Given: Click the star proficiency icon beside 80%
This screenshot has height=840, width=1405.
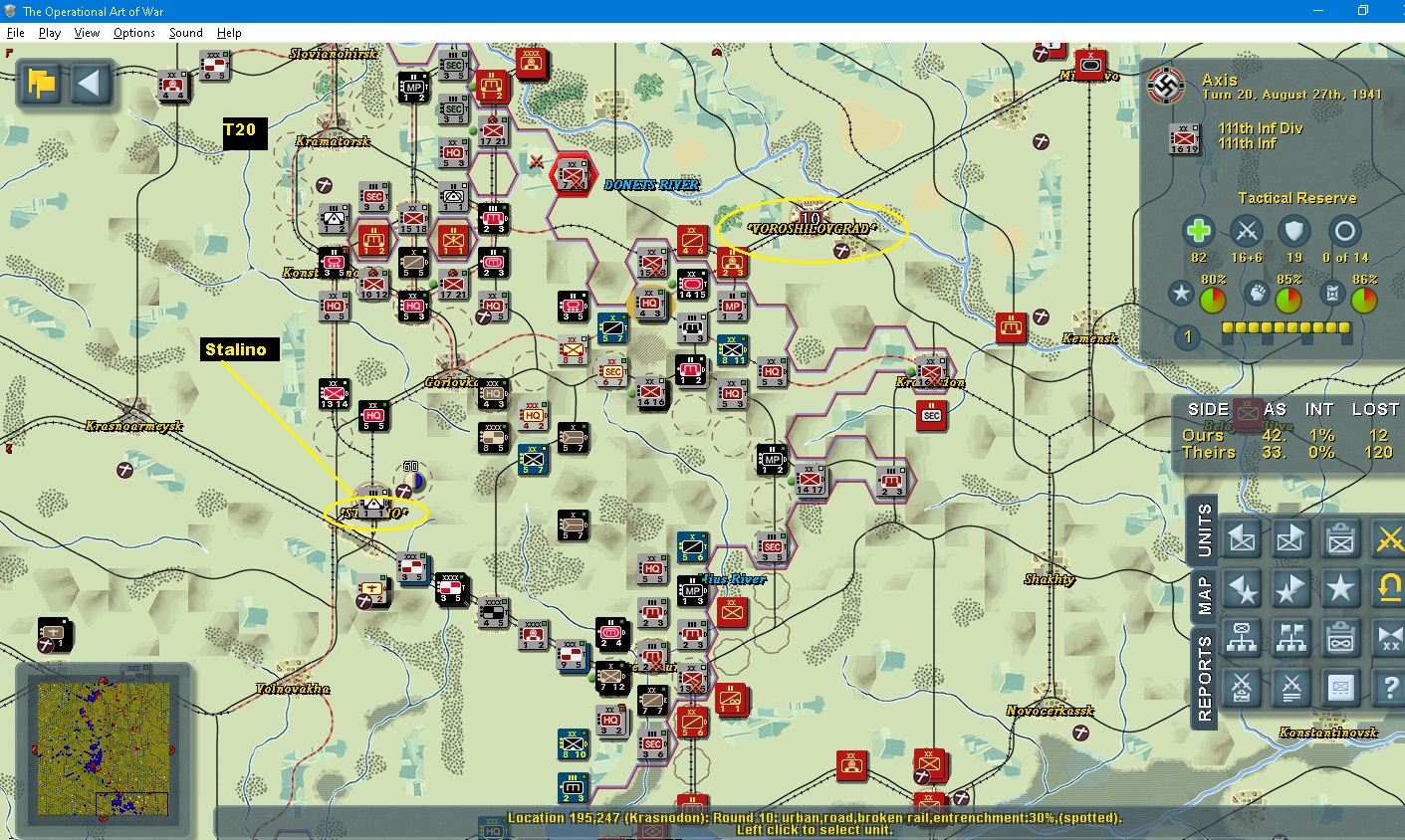Looking at the screenshot, I should pyautogui.click(x=1181, y=294).
